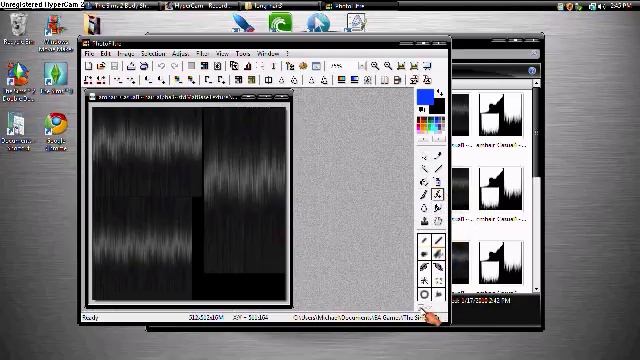Choose the thick diagonal stroke brush
Screen dimensions: 640x360
pos(438,240)
